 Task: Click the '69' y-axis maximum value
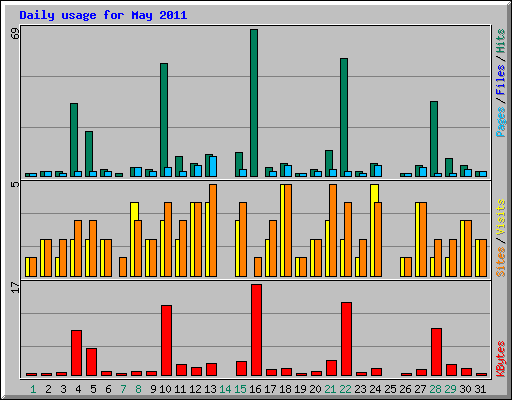click(15, 33)
